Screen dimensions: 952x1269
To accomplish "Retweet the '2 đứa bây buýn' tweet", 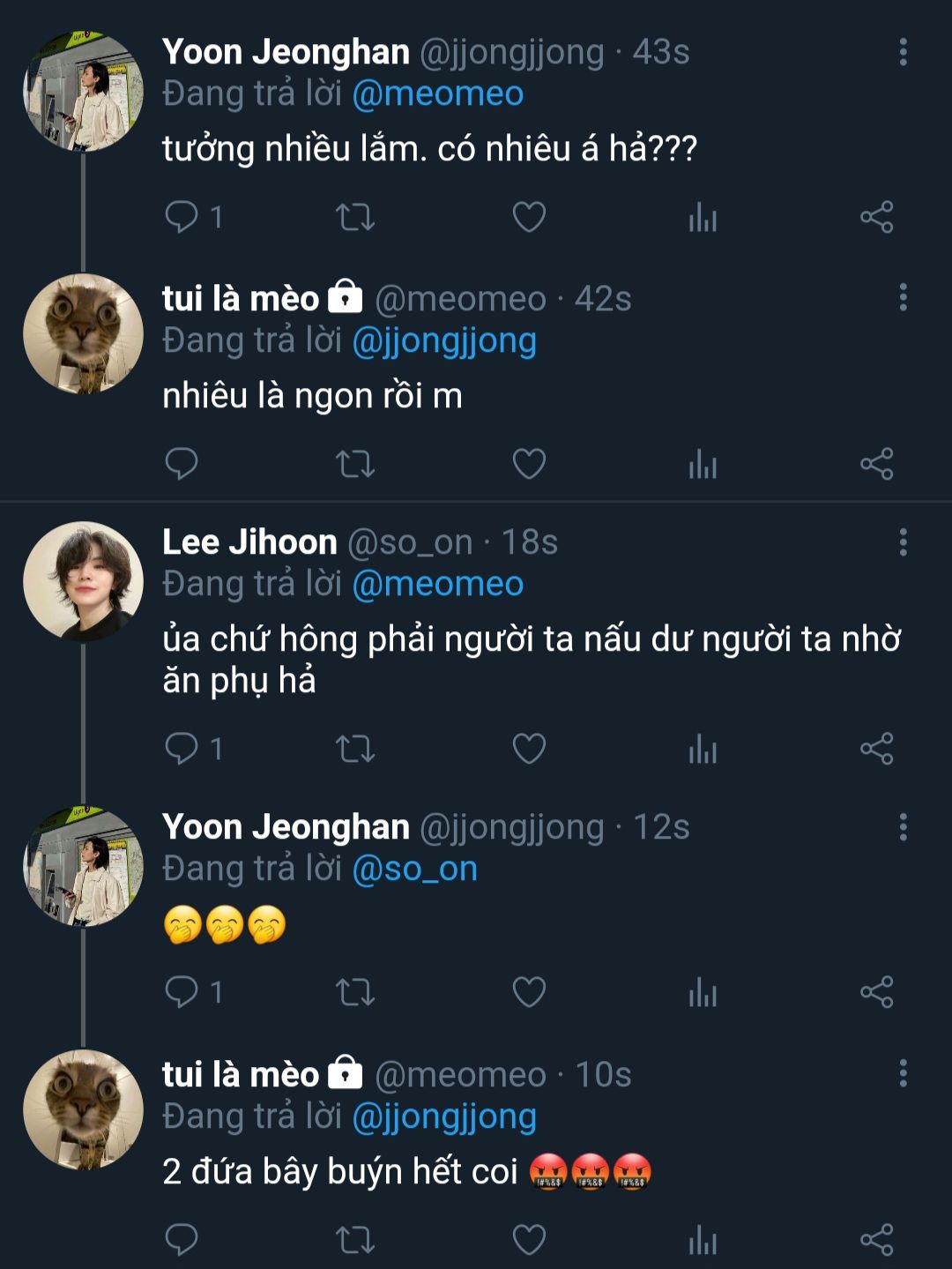I will click(x=355, y=1239).
